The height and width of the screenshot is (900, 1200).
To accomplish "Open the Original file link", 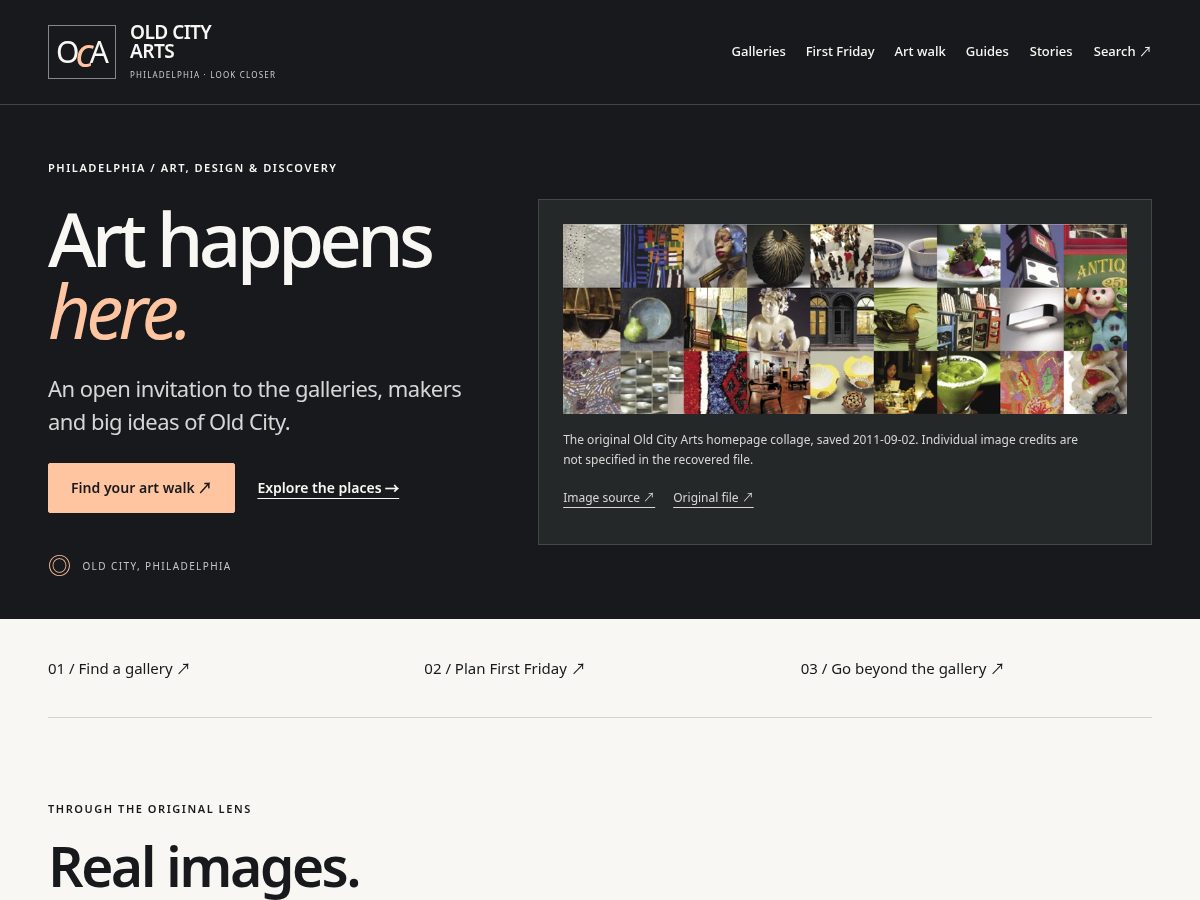I will [713, 497].
